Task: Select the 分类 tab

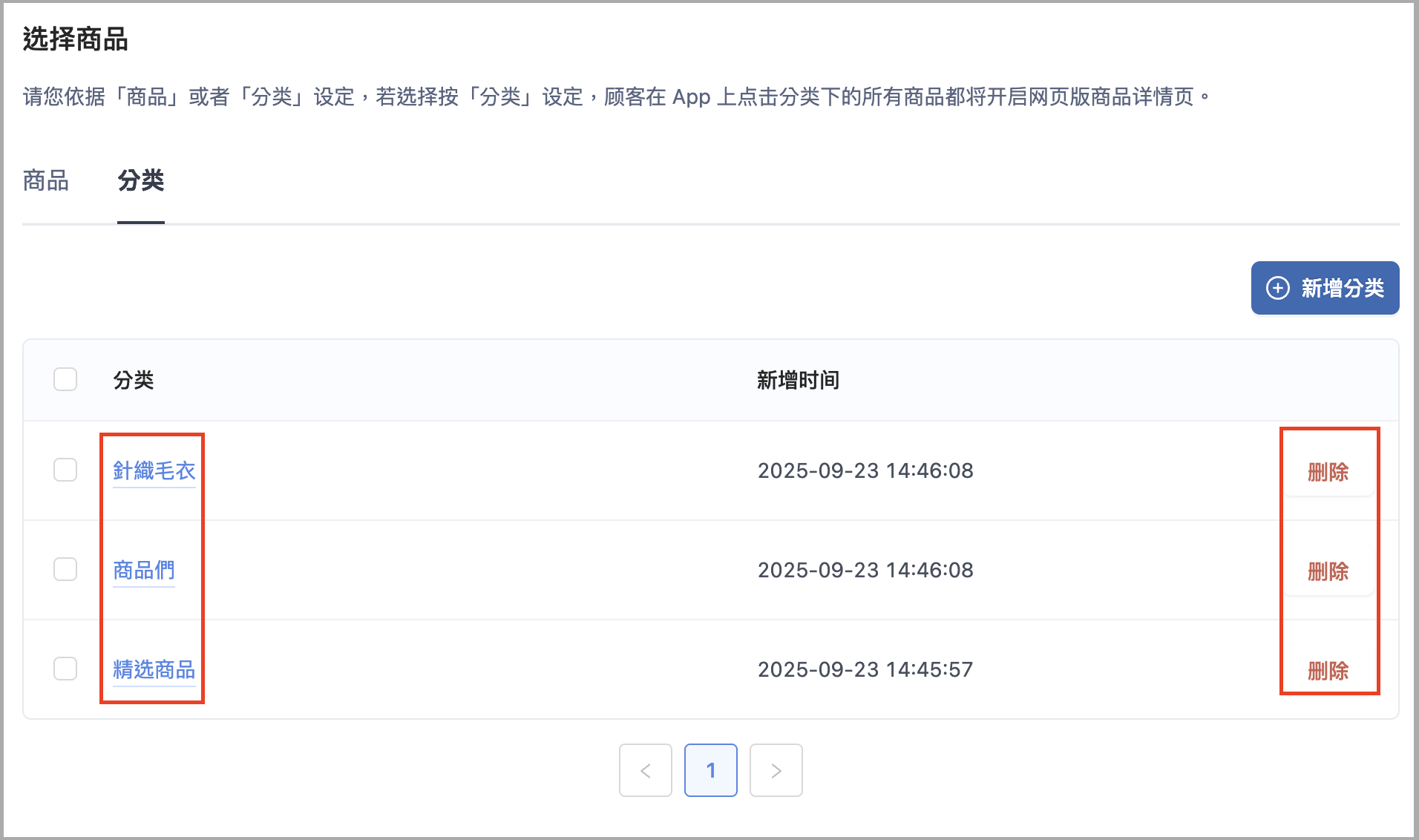Action: pyautogui.click(x=141, y=180)
